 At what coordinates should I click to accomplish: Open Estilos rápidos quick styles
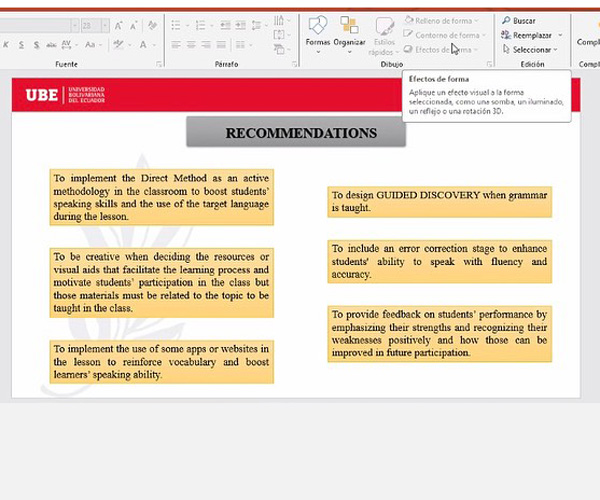pos(383,36)
